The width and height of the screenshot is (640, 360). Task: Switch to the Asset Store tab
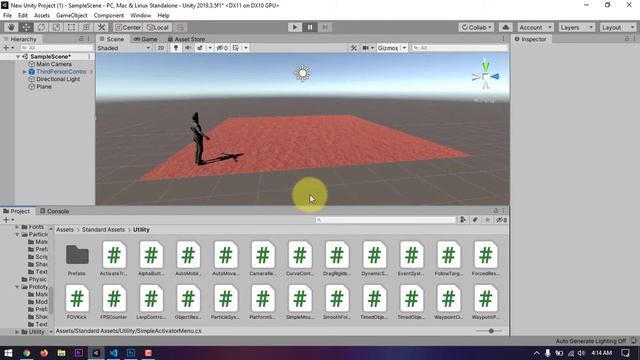pos(186,39)
